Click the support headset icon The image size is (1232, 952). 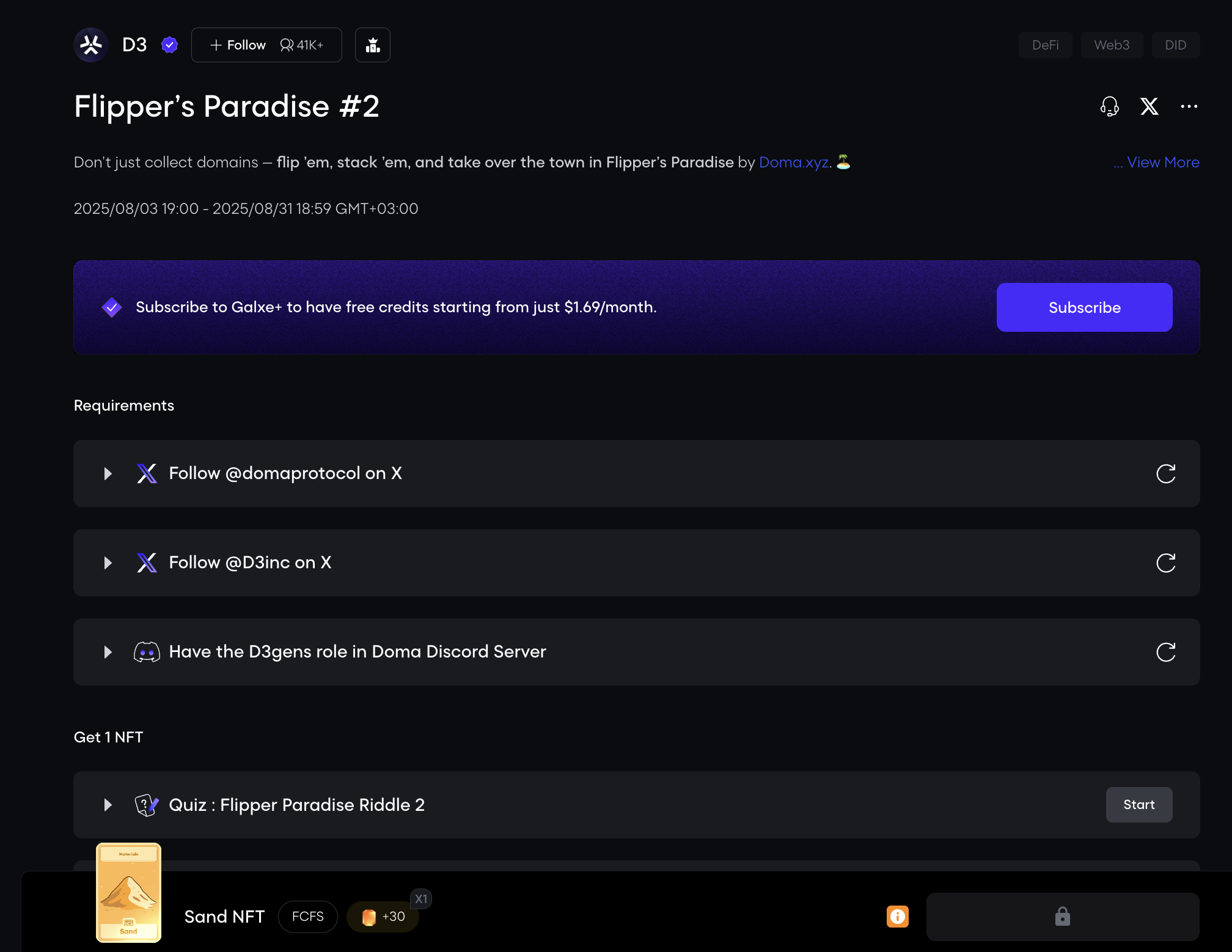[x=1109, y=106]
